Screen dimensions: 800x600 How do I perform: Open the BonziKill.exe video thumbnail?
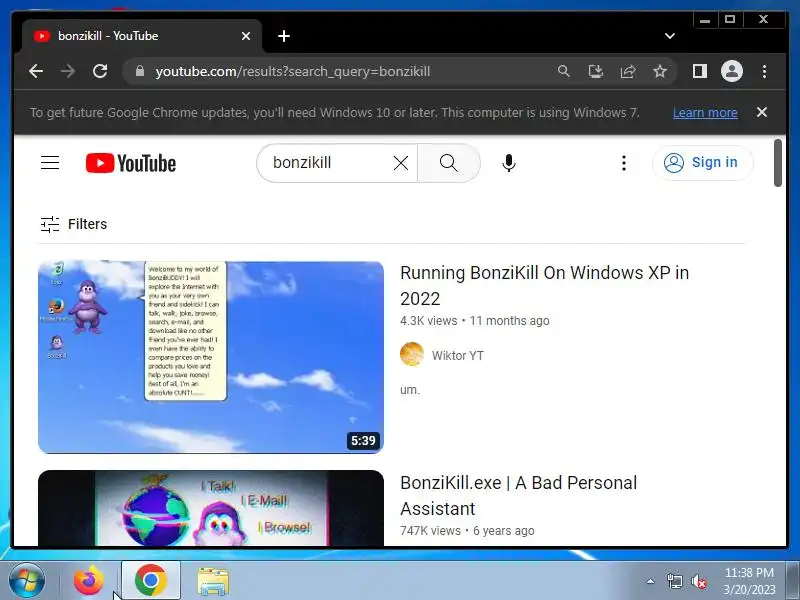pos(211,508)
